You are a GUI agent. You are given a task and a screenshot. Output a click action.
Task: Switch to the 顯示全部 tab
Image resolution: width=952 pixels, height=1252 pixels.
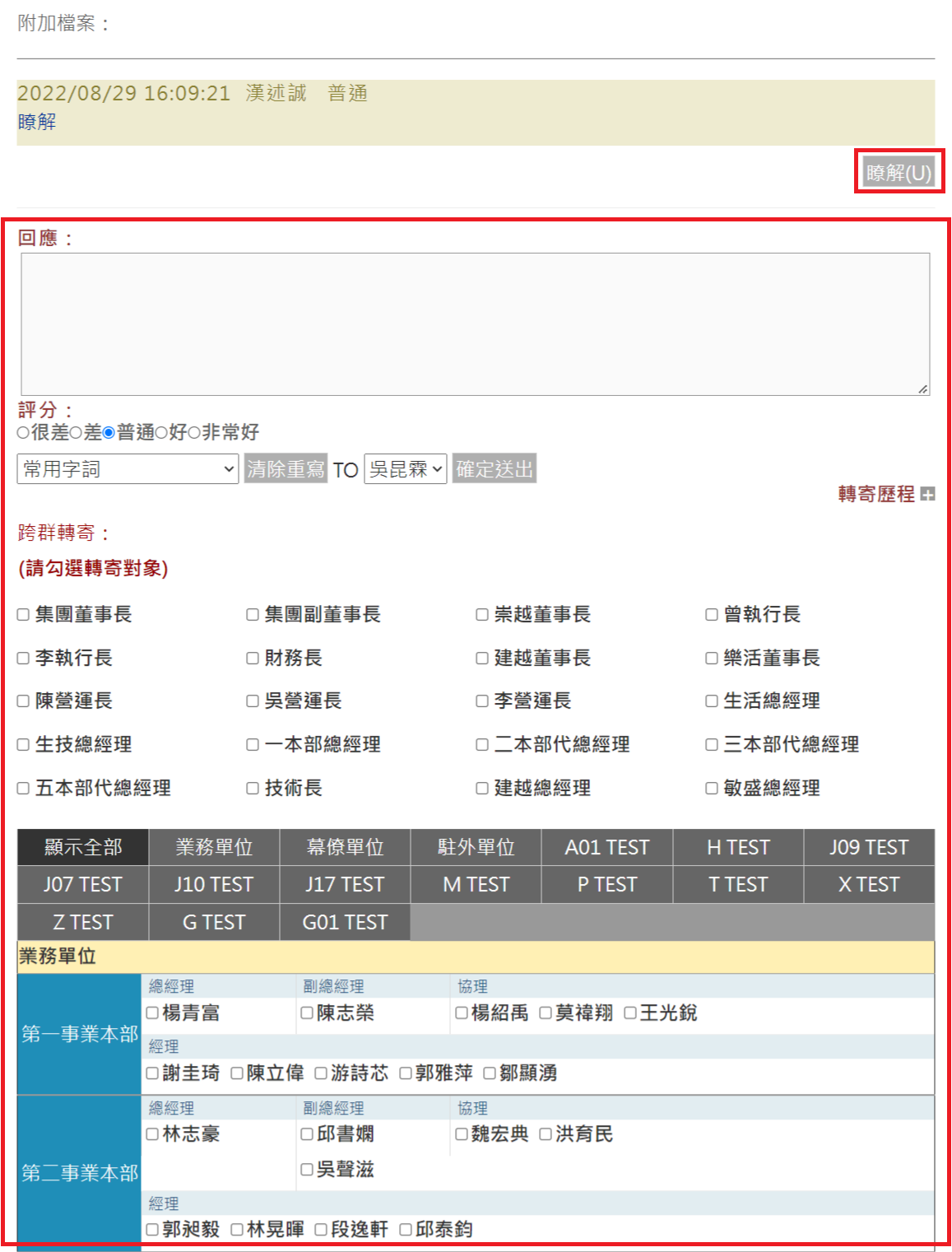click(82, 847)
